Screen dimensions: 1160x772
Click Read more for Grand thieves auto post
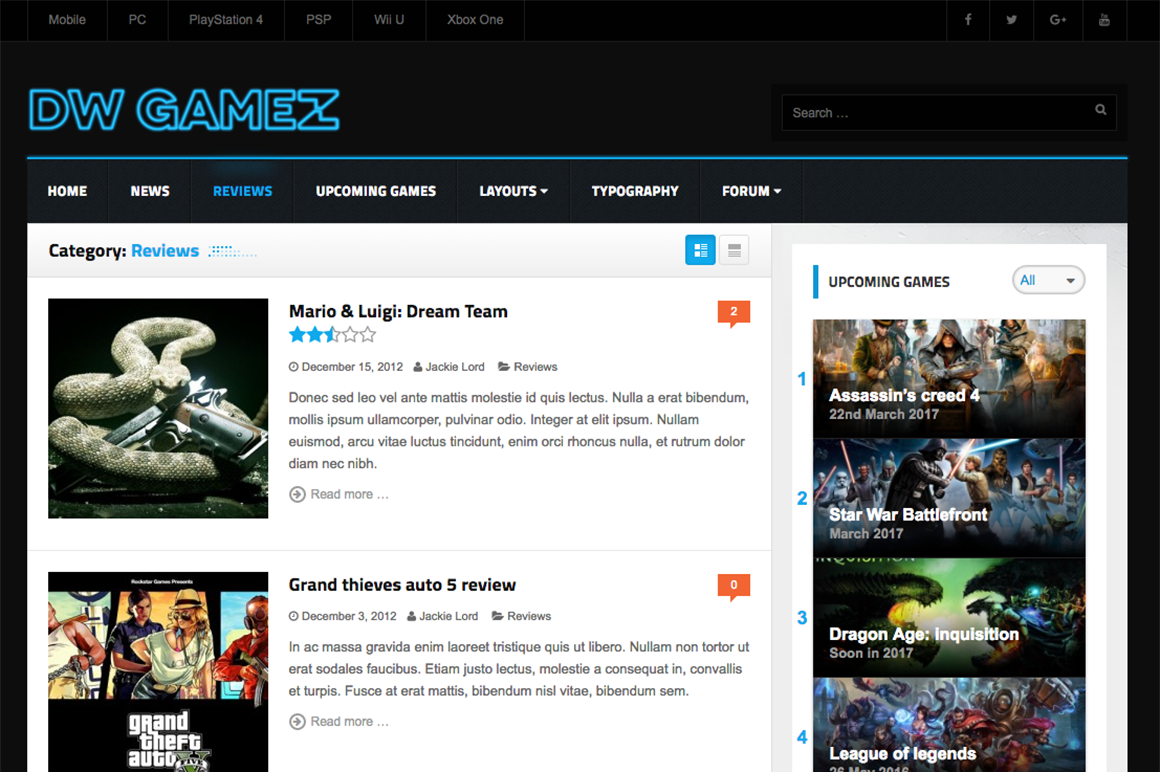349,721
